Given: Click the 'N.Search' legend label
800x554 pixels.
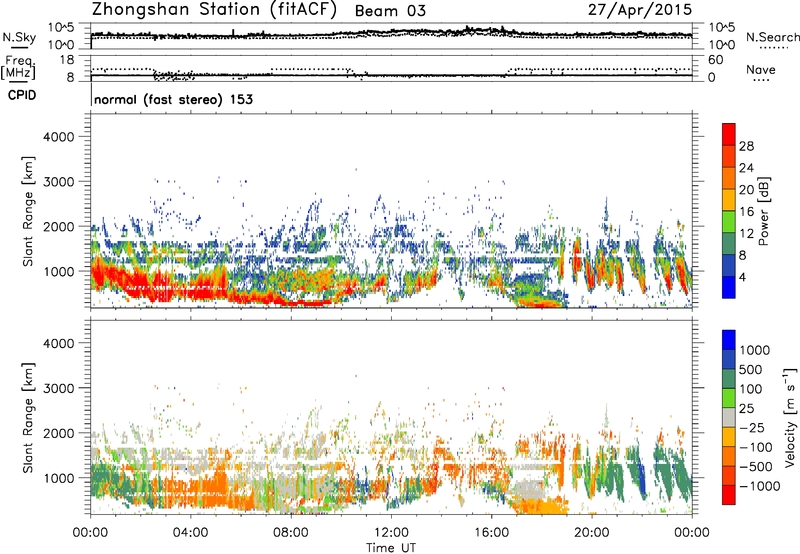Looking at the screenshot, I should 772,37.
